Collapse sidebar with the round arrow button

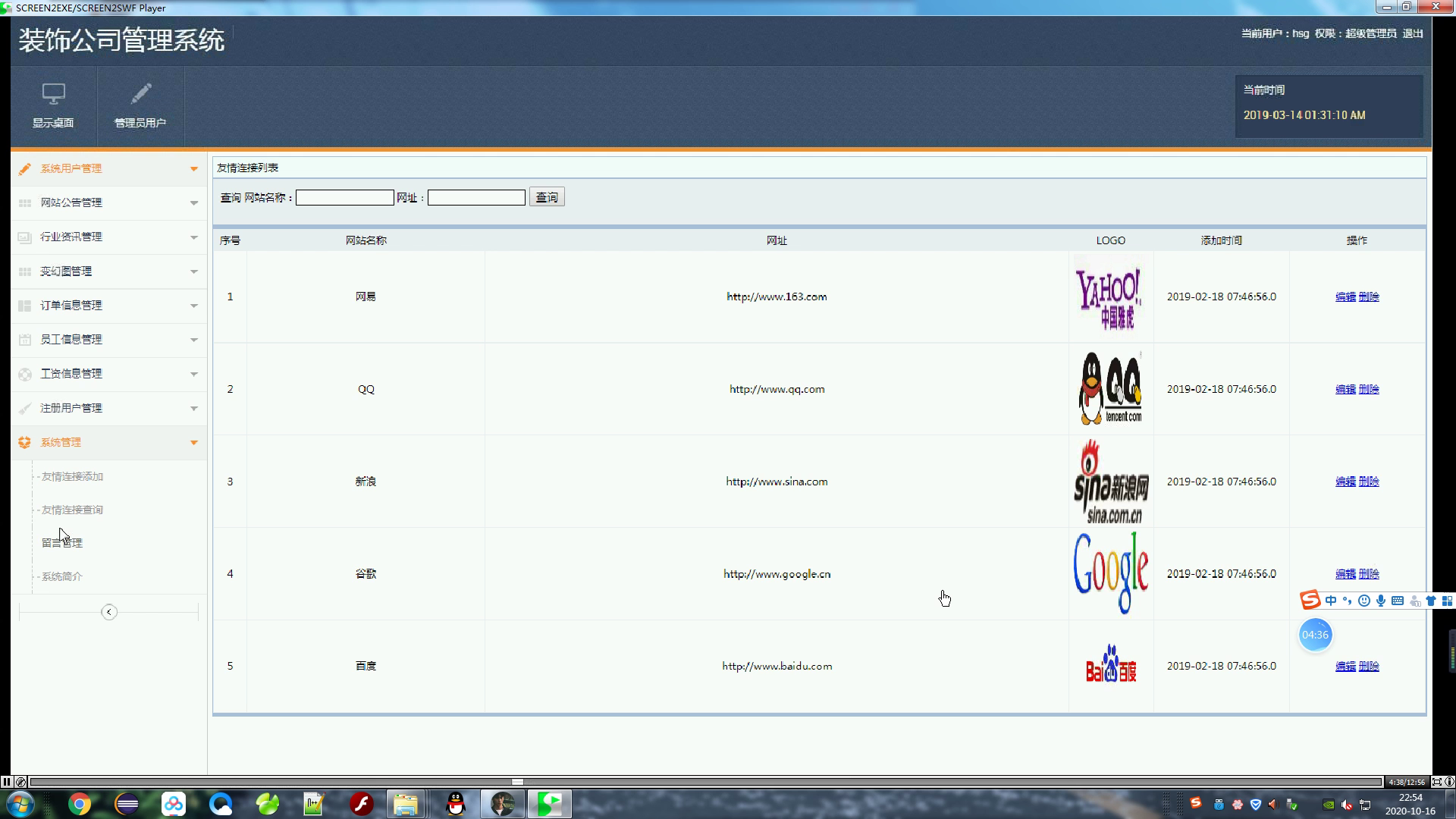point(109,612)
